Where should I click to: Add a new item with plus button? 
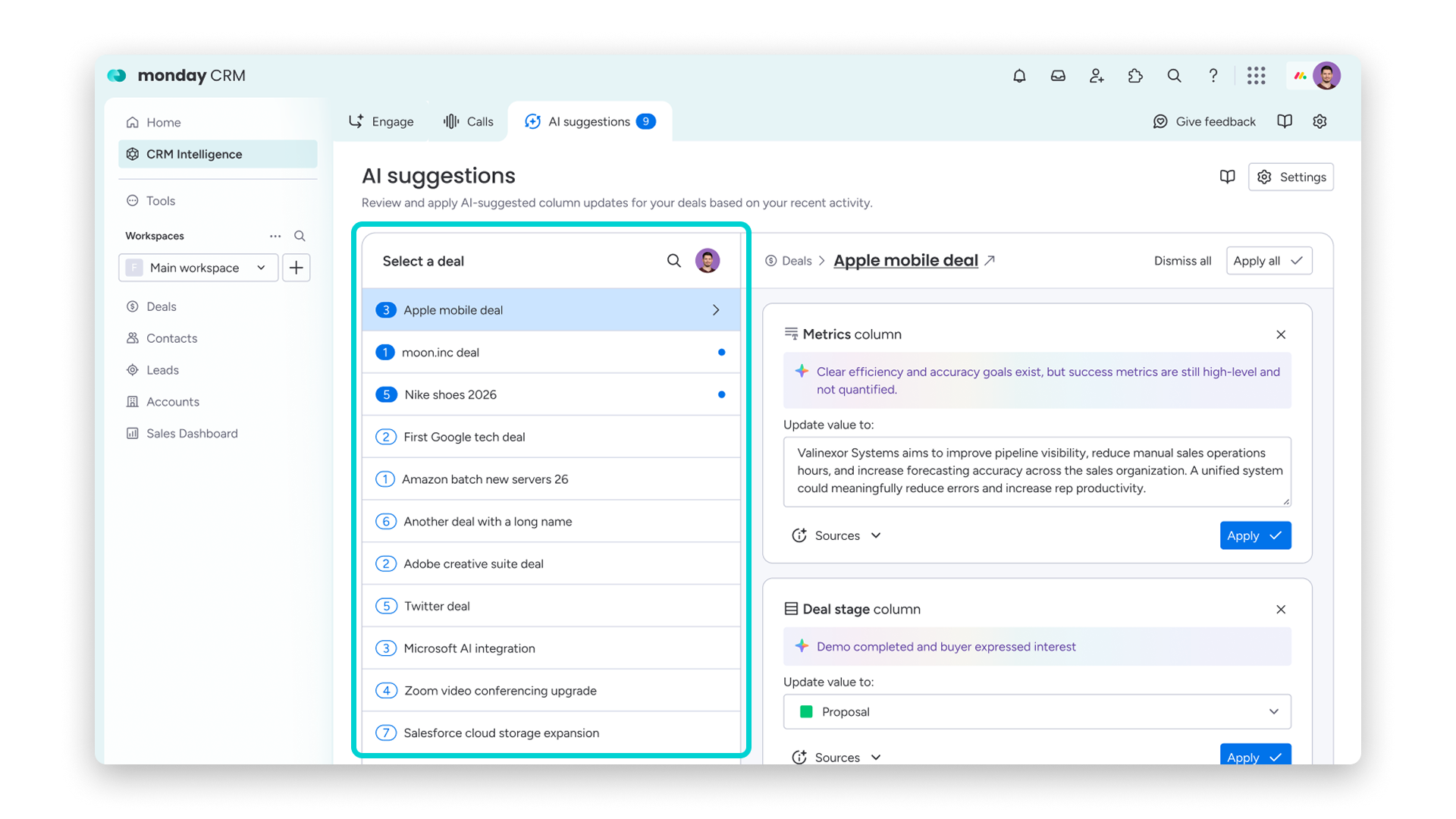297,268
